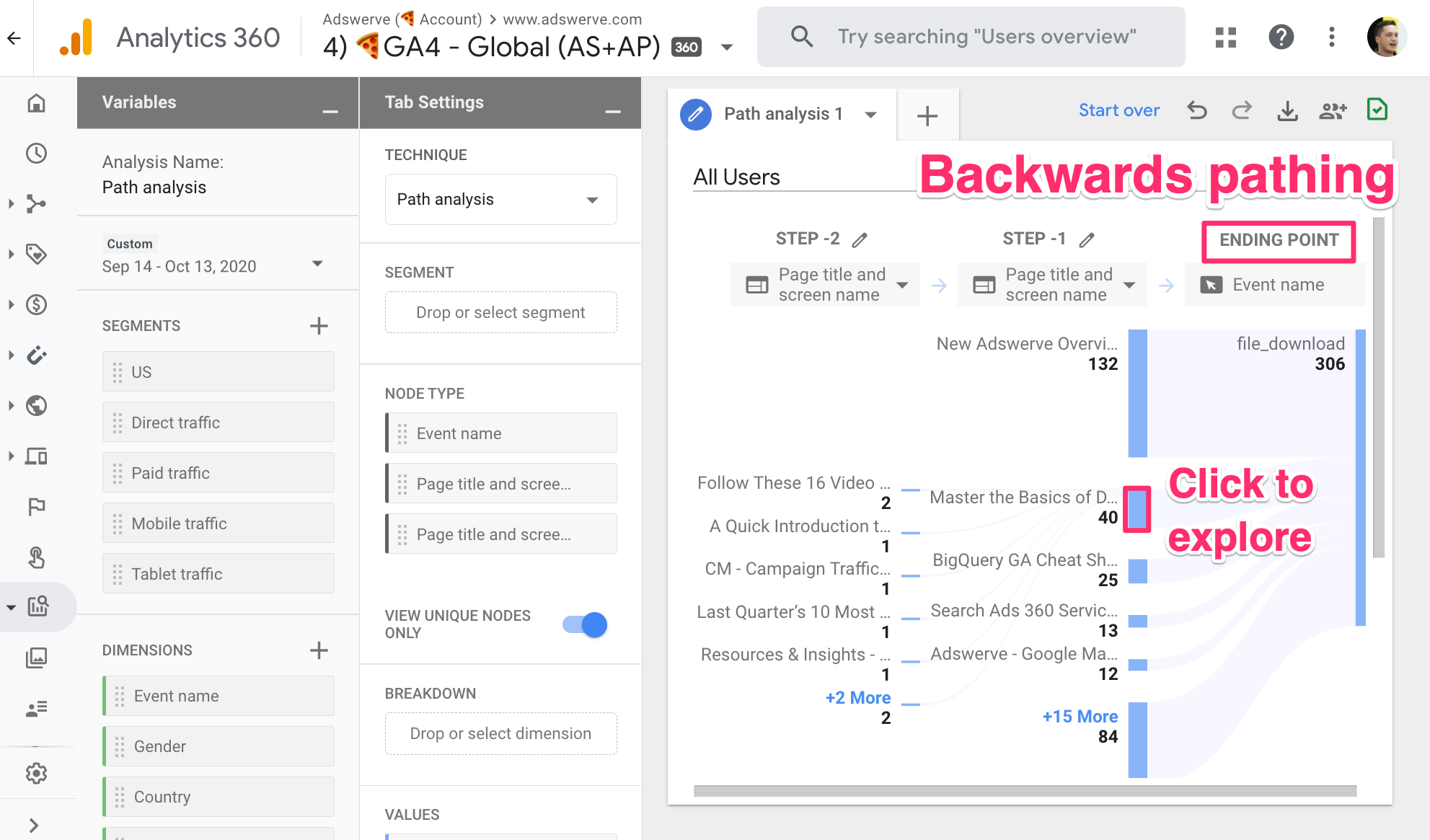Select the Country dimension

click(x=218, y=797)
